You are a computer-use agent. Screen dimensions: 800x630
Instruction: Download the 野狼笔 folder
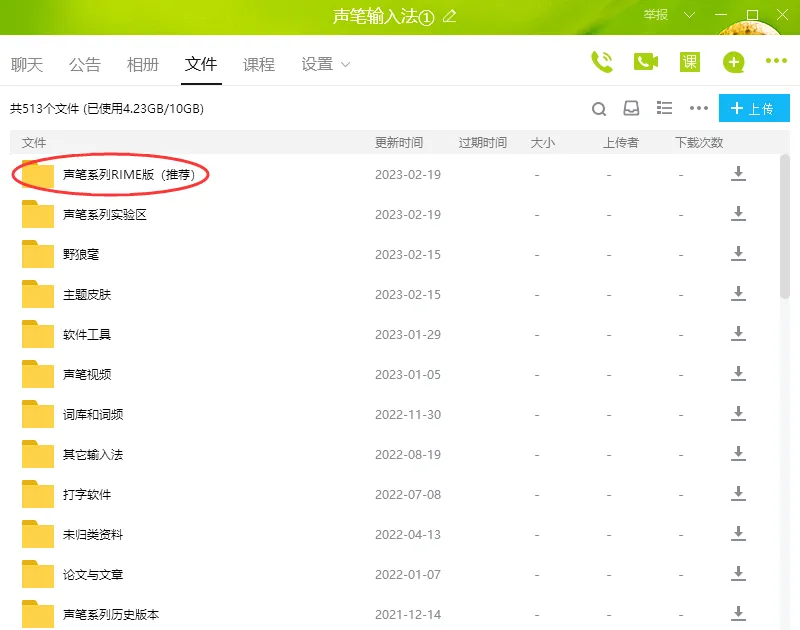pos(738,254)
